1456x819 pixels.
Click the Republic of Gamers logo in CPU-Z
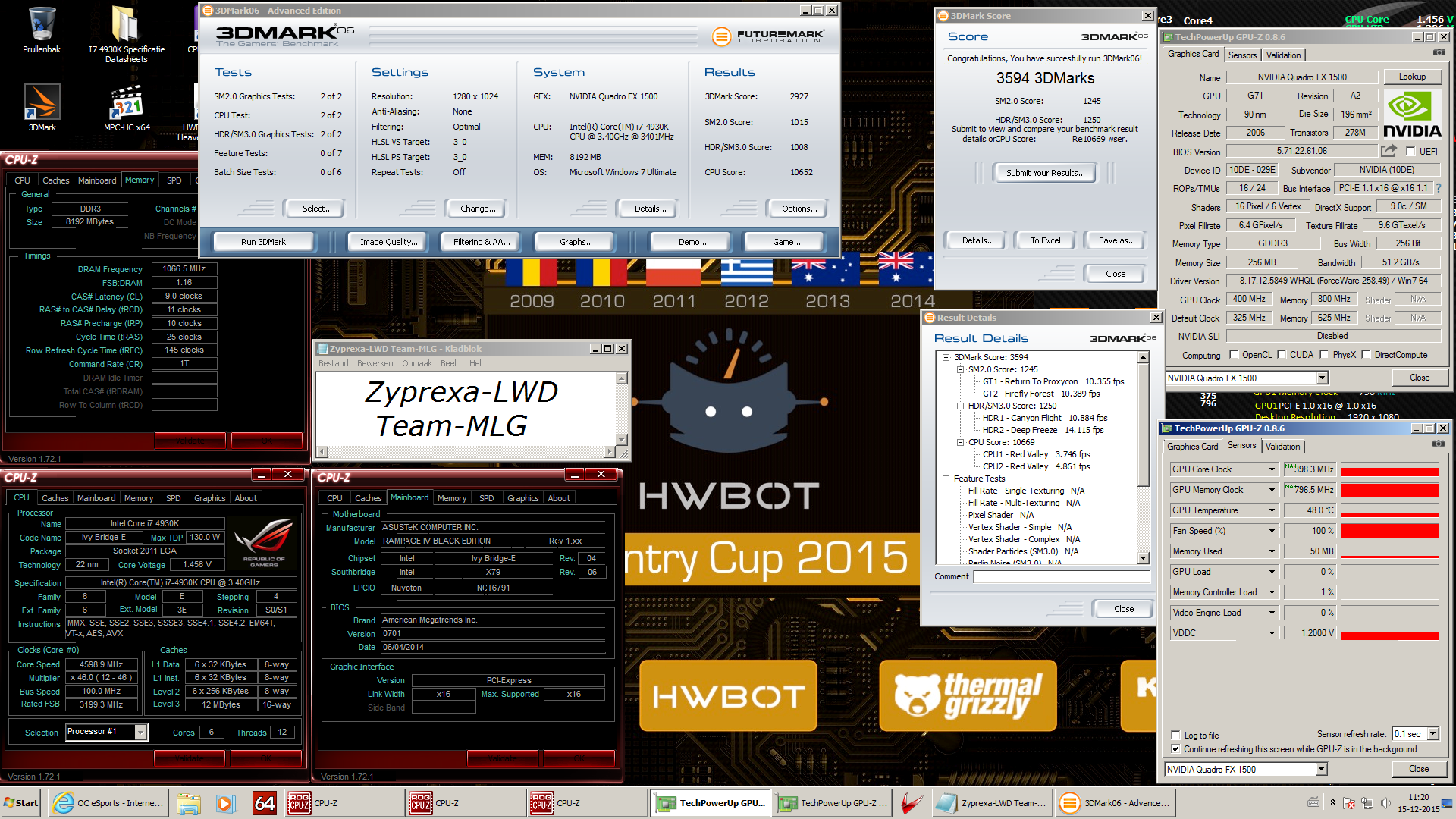coord(265,543)
